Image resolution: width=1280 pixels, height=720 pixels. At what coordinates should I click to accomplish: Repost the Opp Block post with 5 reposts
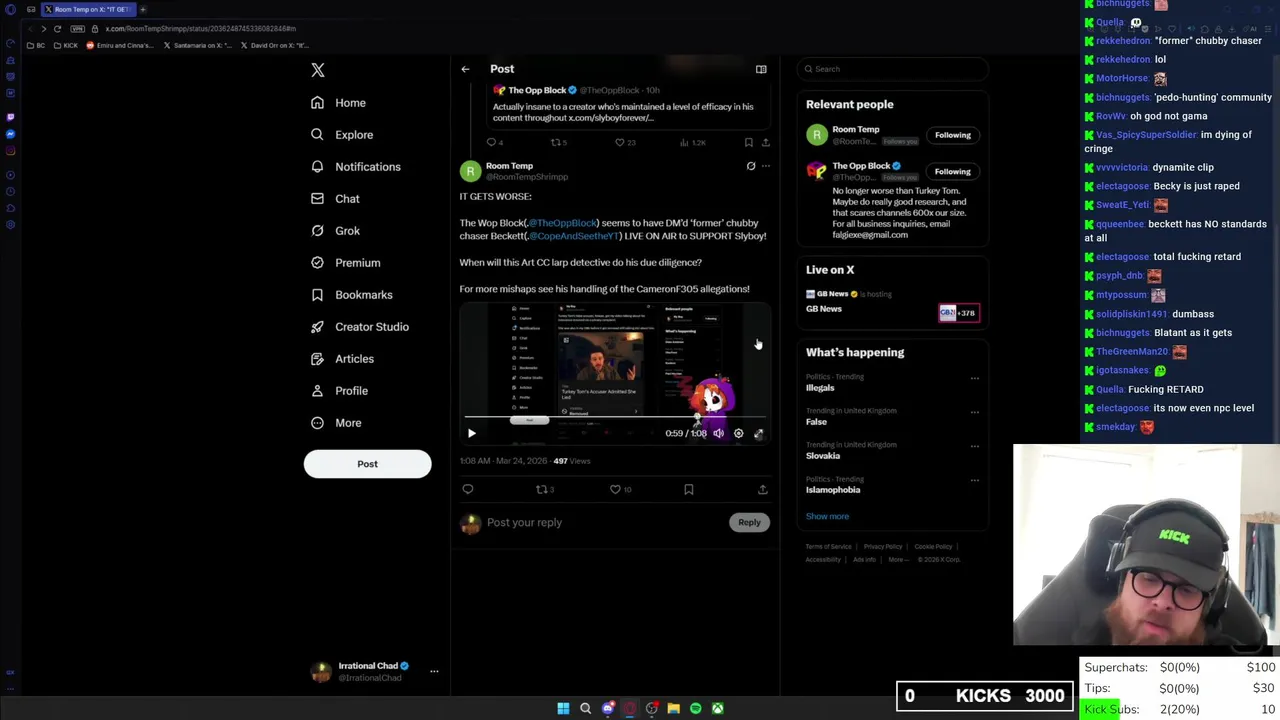[558, 143]
